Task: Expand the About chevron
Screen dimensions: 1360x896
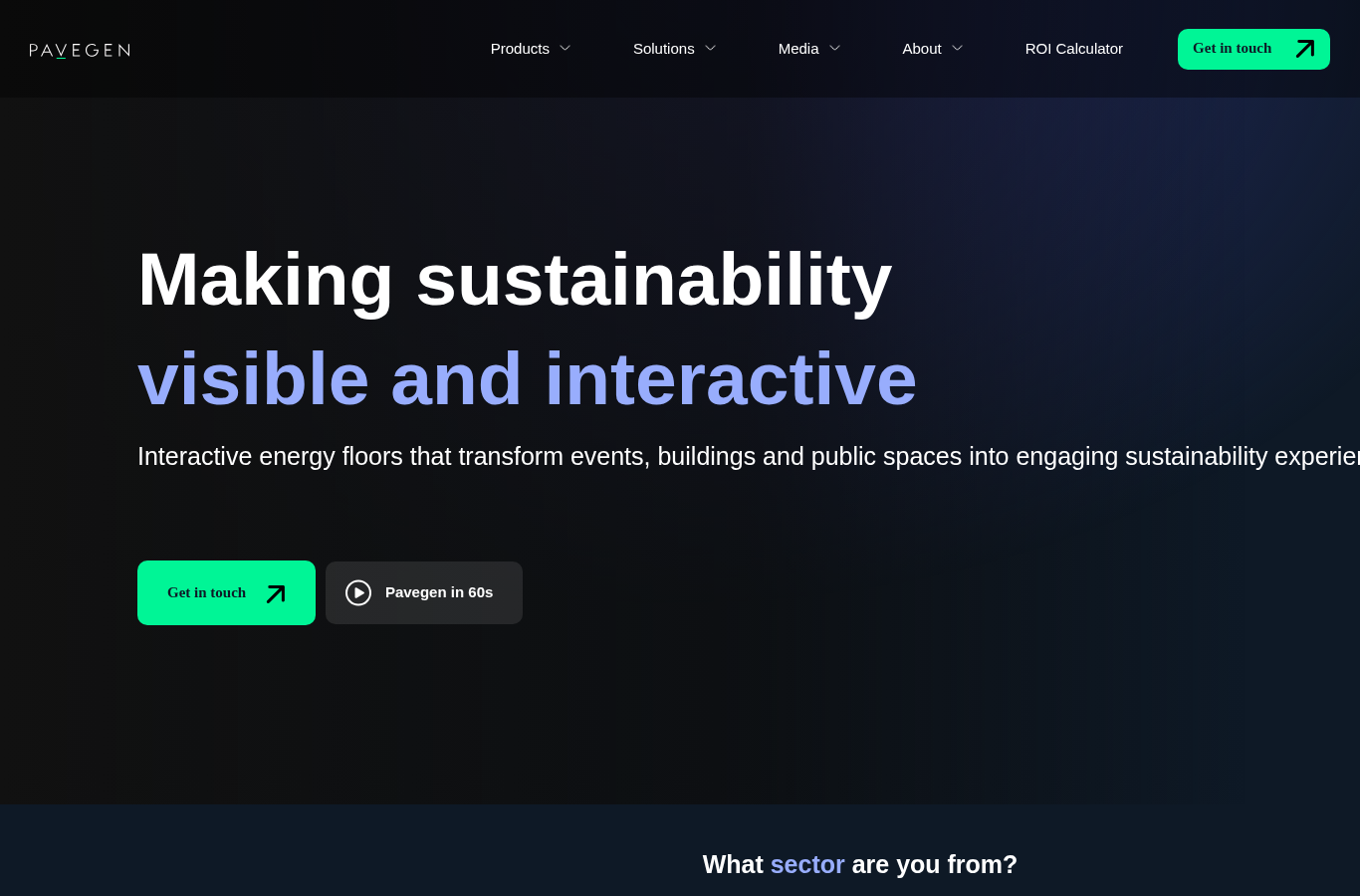Action: [957, 49]
